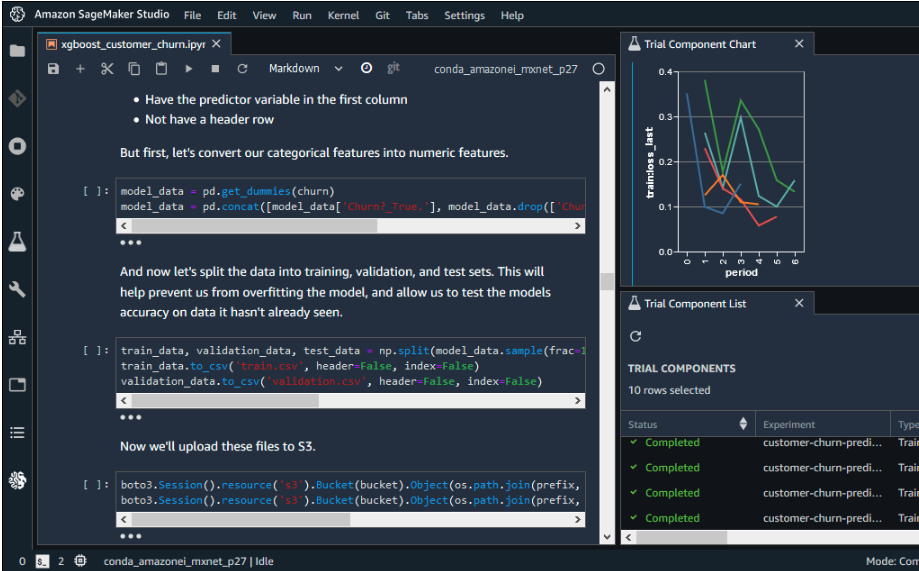Click the conda_amazonei_mxnet_p27 kernel name button
This screenshot has height=571, width=919.
[x=508, y=69]
